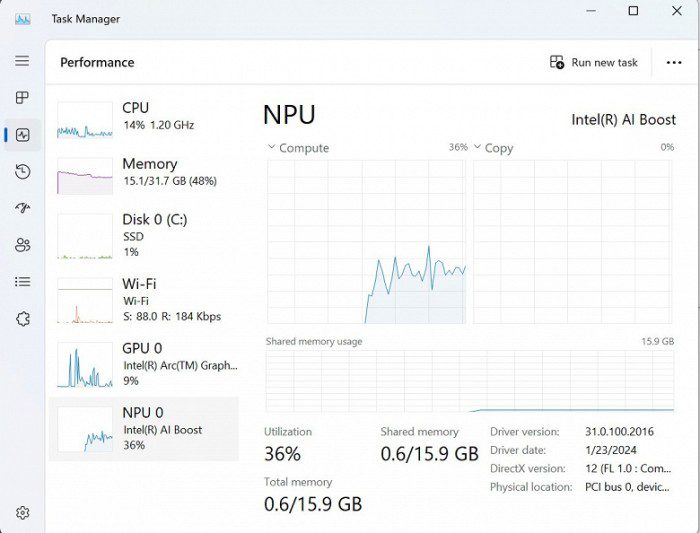The width and height of the screenshot is (700, 533).
Task: Open the Services page icon
Action: click(22, 319)
